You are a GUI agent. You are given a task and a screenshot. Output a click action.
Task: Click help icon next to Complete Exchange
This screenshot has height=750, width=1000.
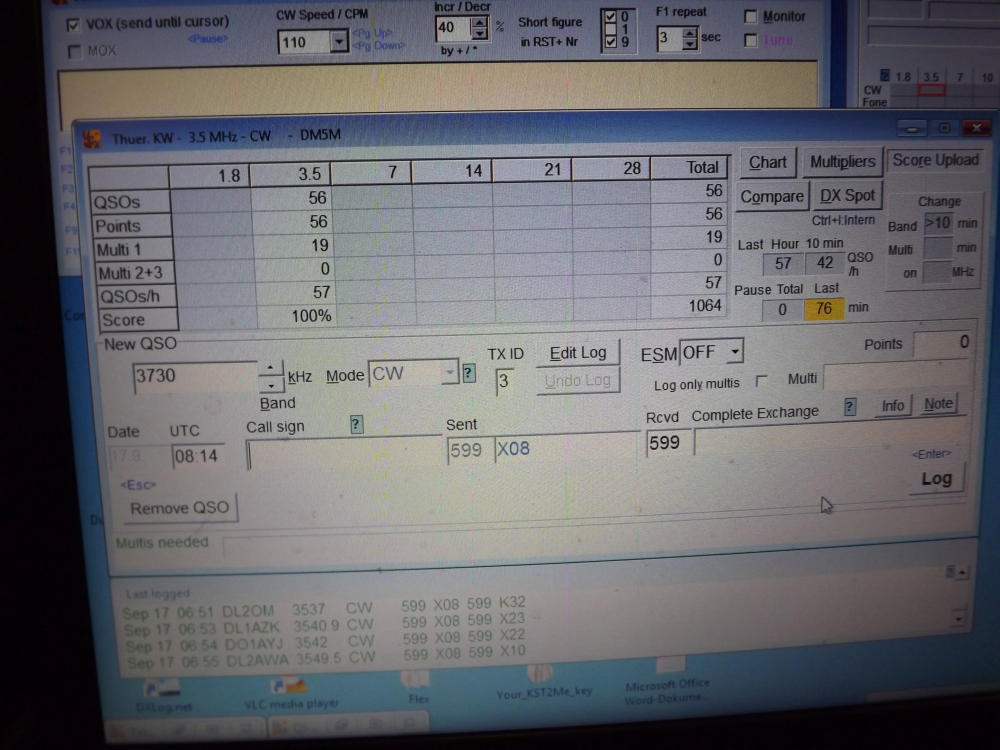850,406
